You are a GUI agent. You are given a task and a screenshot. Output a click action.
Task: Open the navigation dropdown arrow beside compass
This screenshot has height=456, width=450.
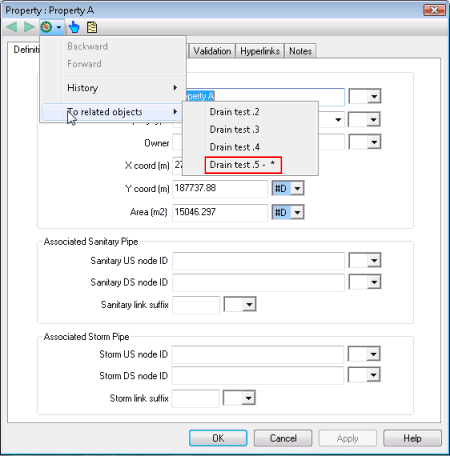pyautogui.click(x=59, y=27)
